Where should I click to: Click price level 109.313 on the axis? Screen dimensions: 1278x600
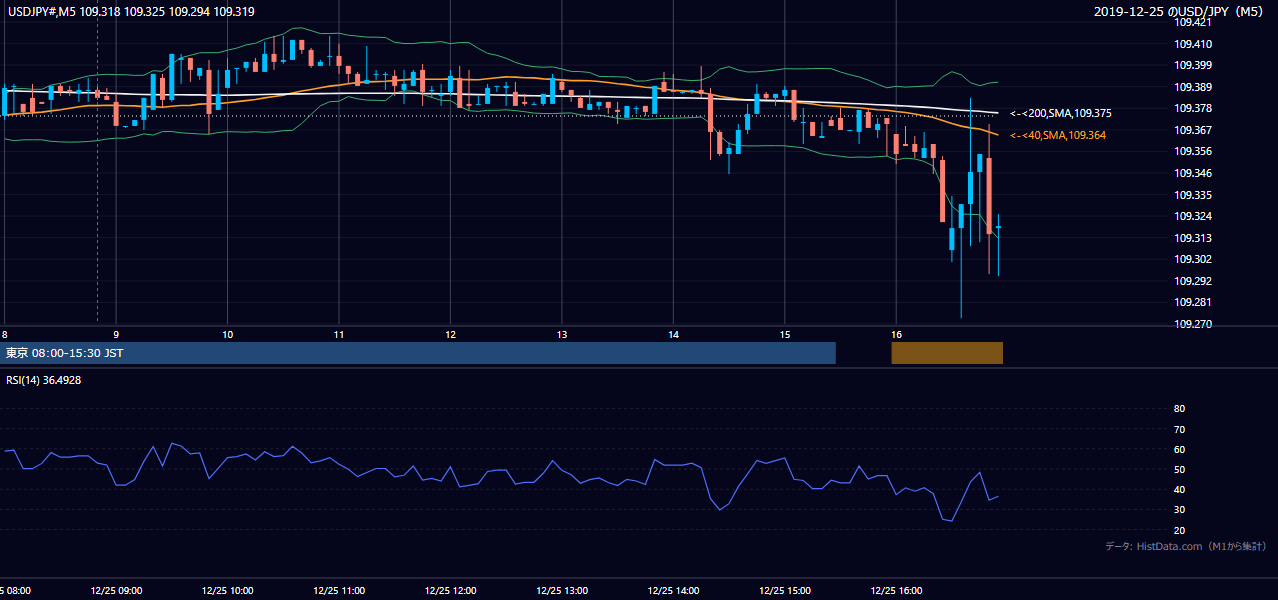pos(1193,238)
